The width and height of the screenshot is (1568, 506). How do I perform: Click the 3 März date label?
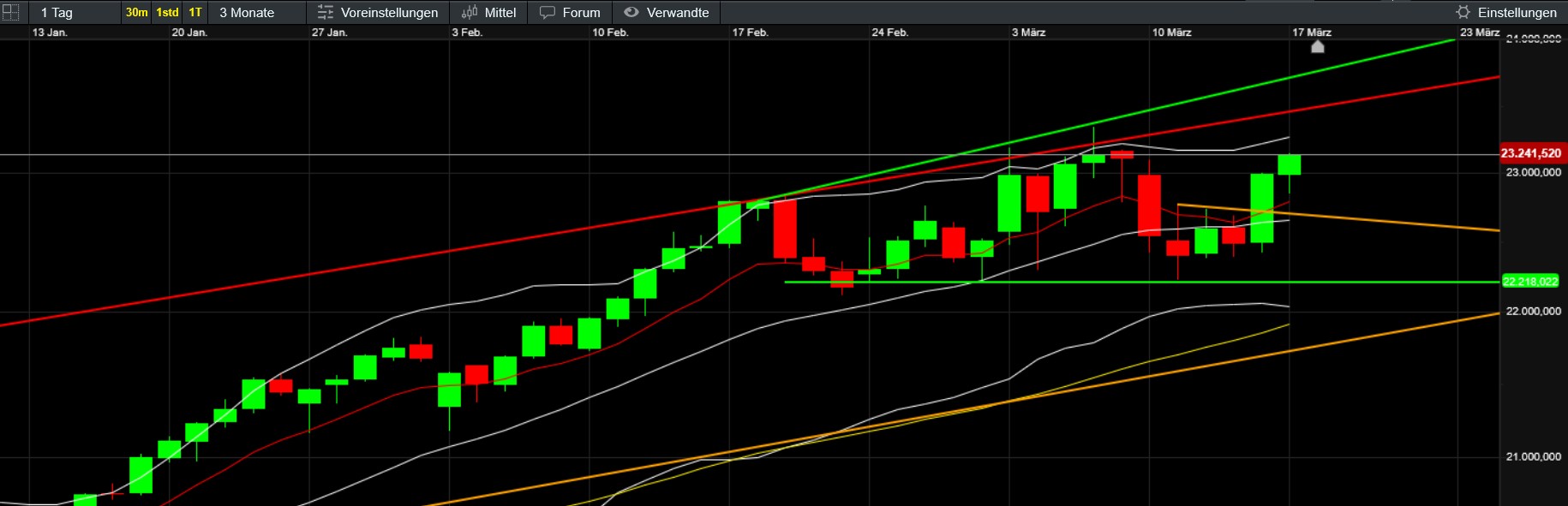(x=1028, y=33)
